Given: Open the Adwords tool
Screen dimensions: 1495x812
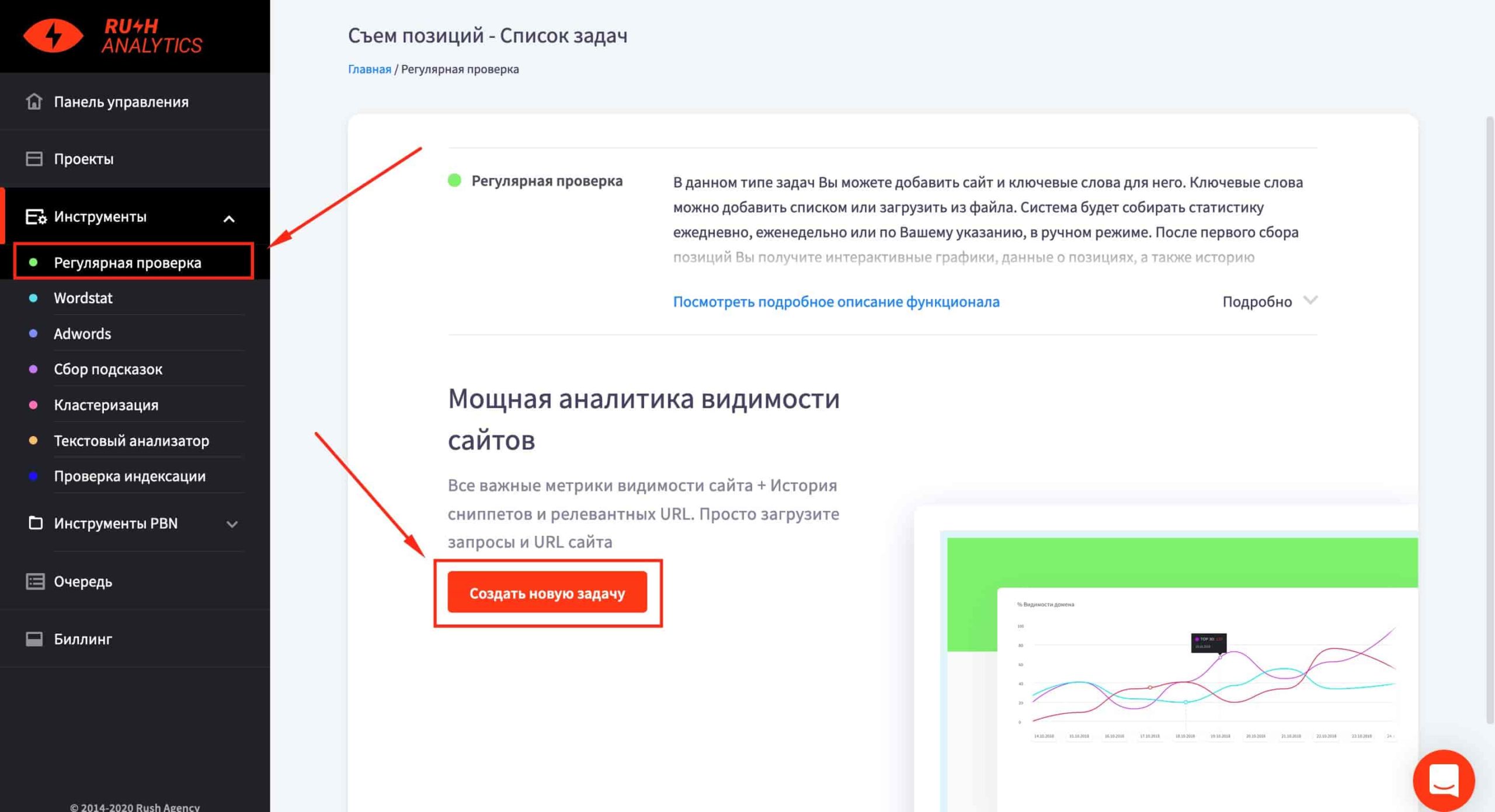Looking at the screenshot, I should (x=82, y=333).
